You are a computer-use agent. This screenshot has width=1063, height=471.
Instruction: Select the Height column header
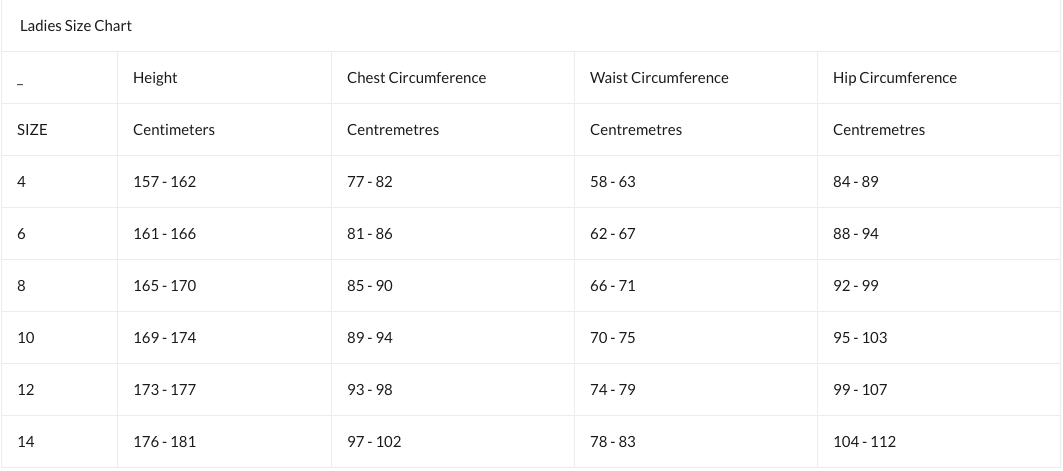point(155,78)
